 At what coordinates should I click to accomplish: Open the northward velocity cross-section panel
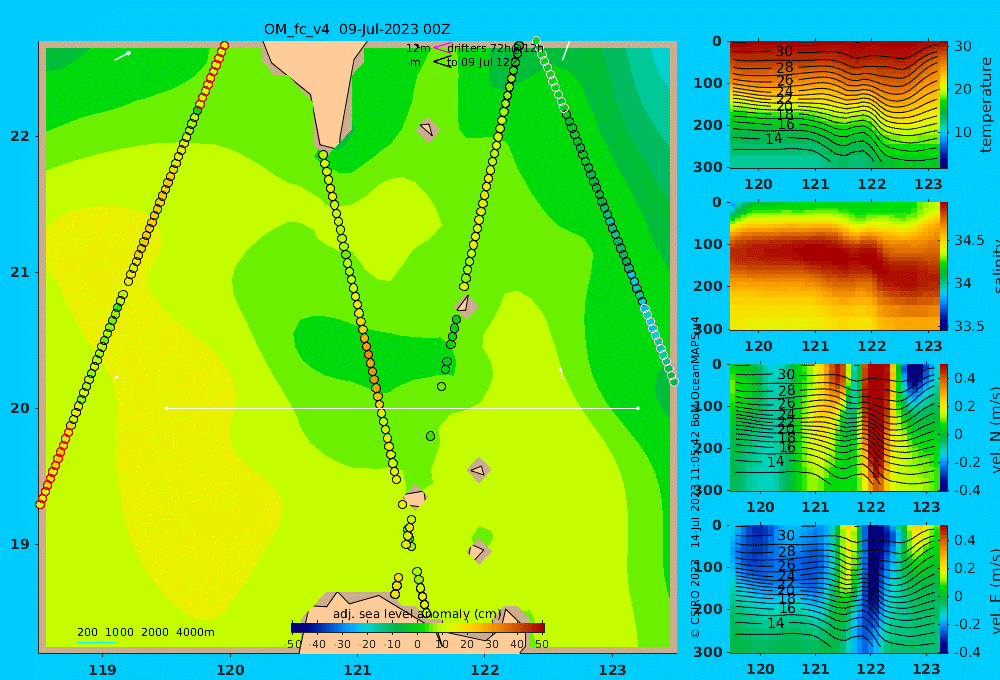tap(834, 427)
